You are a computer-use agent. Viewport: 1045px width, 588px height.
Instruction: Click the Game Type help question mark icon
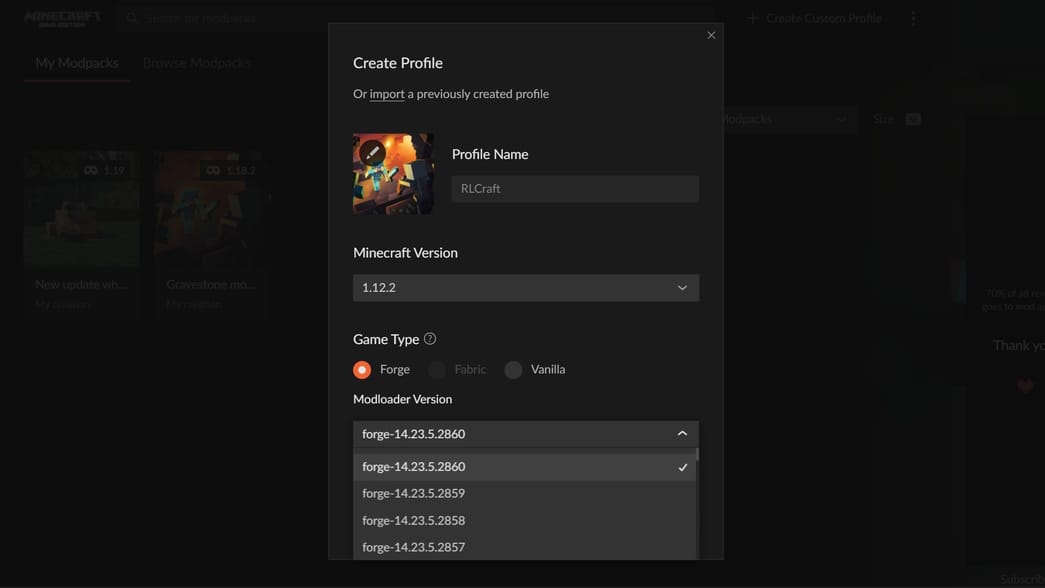click(430, 339)
